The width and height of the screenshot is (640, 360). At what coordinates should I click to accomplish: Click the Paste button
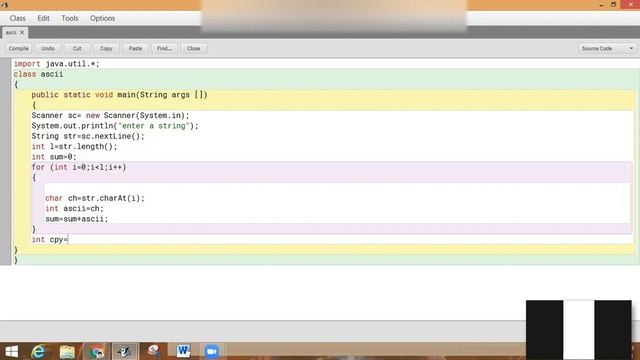click(136, 48)
